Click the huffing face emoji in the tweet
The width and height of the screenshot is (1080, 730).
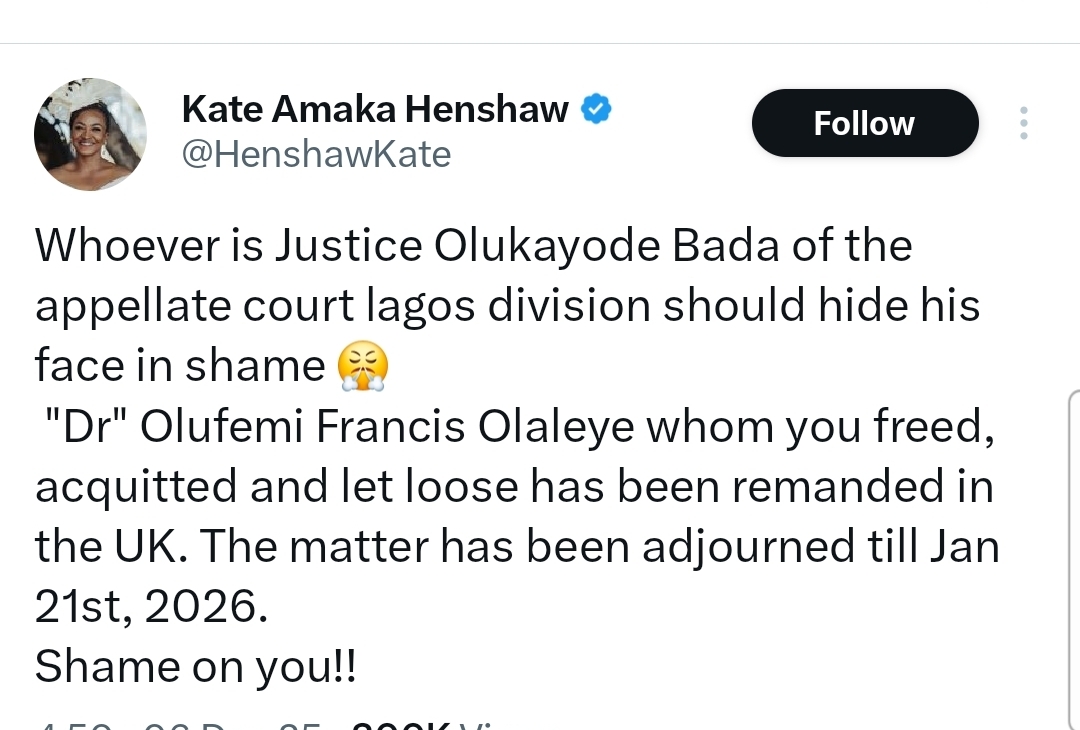point(364,364)
